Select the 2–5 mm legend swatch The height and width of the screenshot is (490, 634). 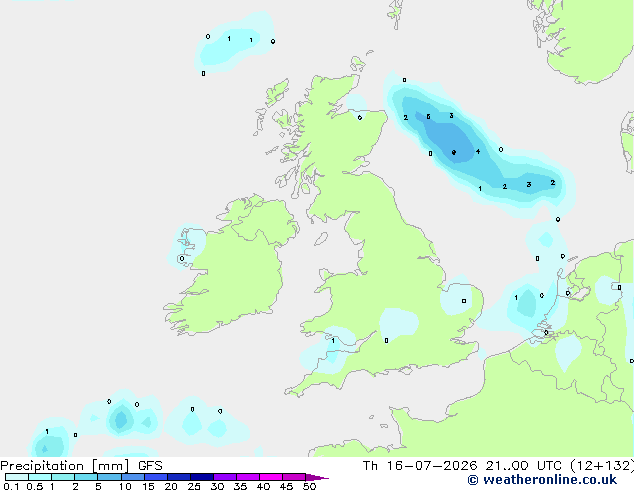86,477
